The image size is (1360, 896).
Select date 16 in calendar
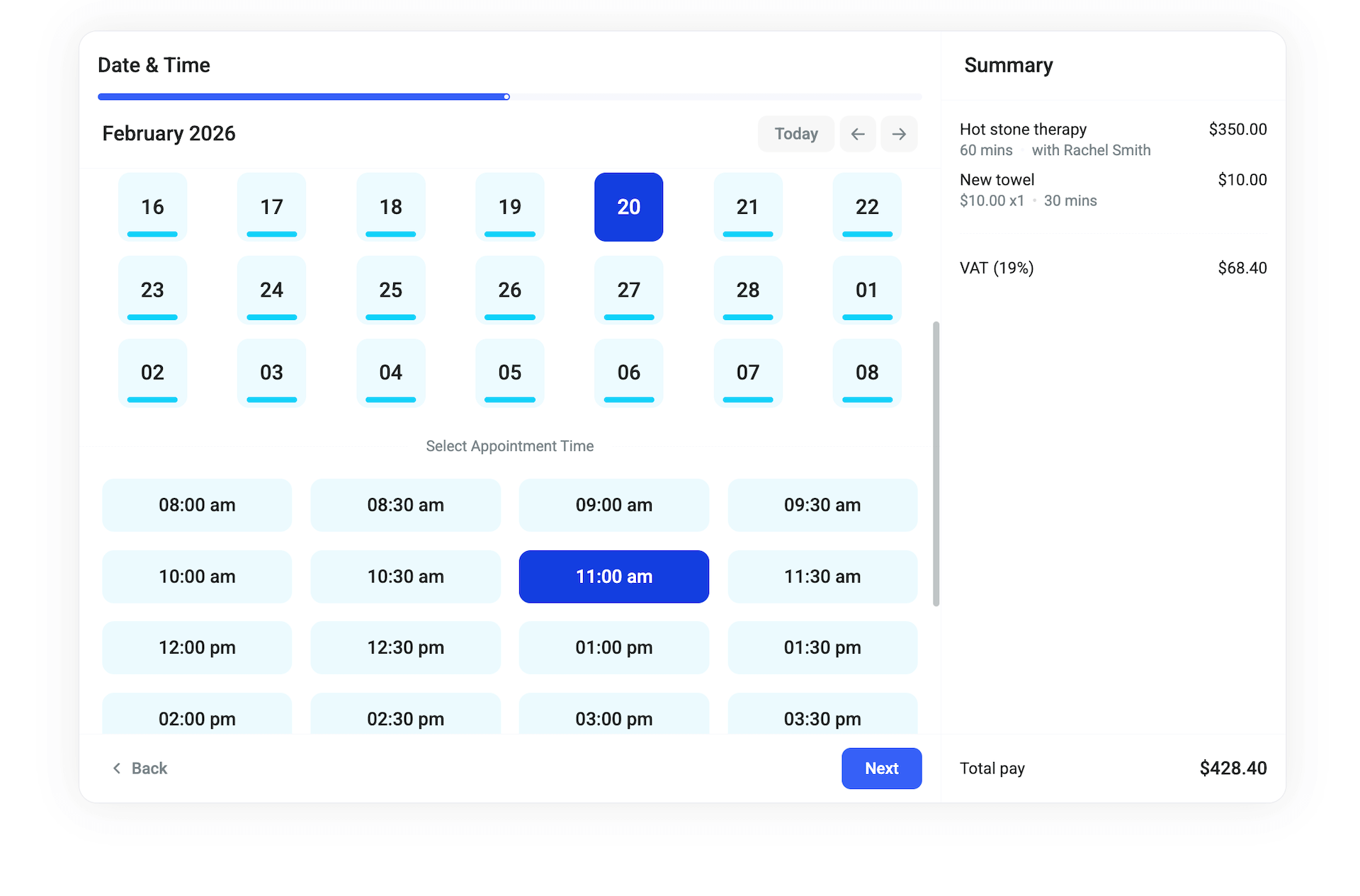pos(152,207)
